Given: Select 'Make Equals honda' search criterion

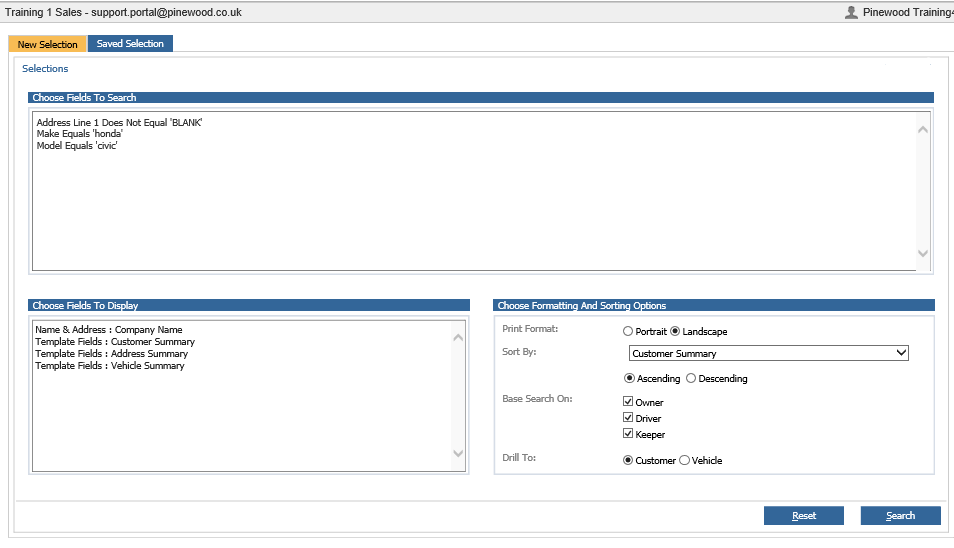Looking at the screenshot, I should tap(80, 134).
